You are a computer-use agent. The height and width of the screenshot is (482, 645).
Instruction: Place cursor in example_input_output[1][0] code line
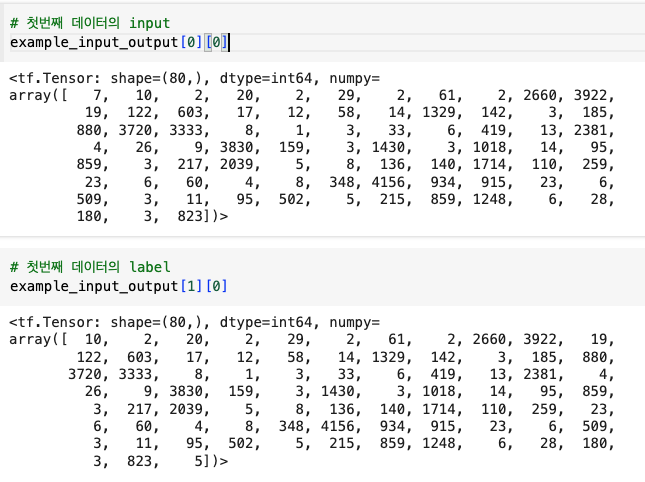[118, 286]
